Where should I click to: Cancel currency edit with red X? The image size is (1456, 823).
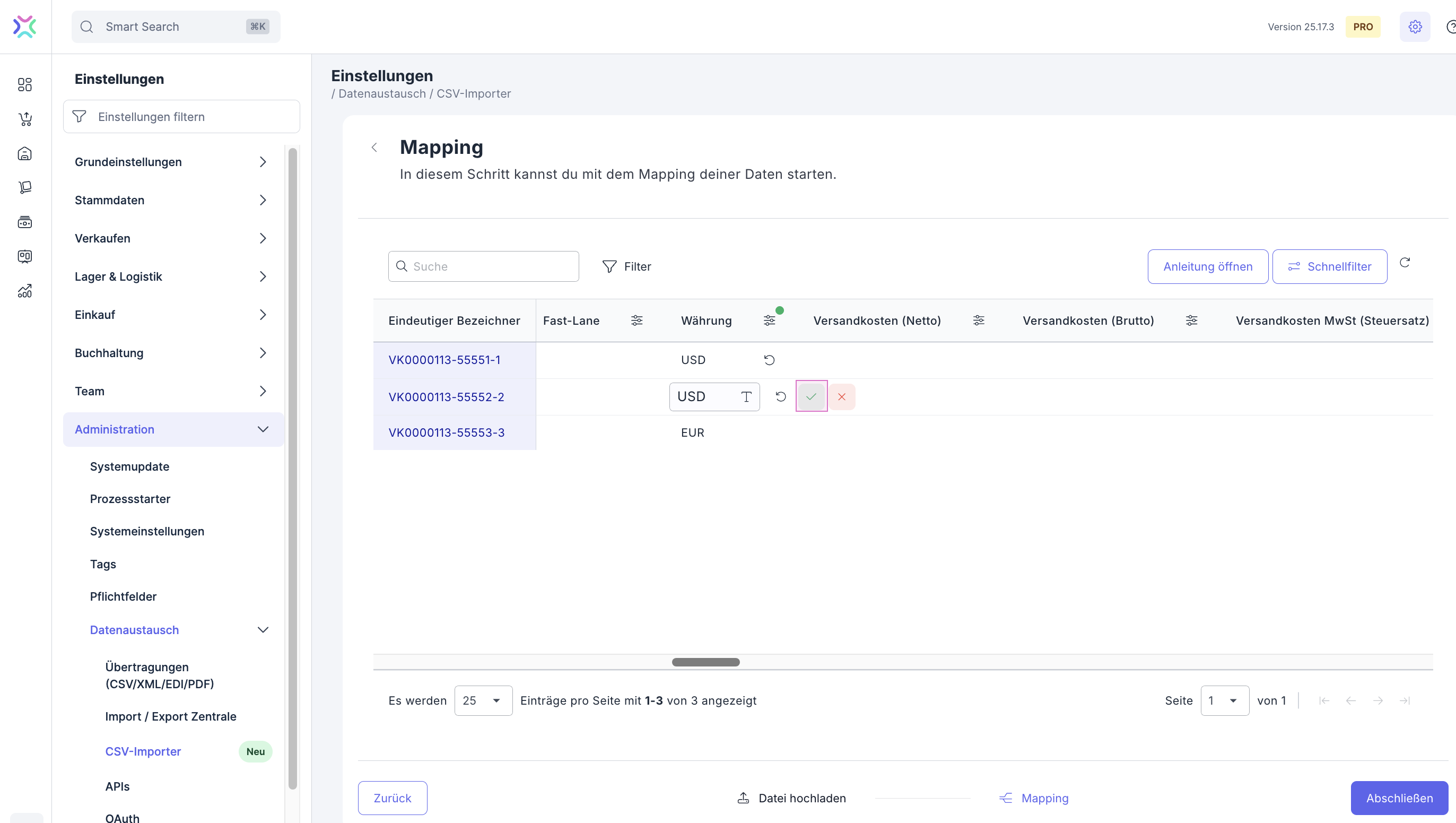842,396
